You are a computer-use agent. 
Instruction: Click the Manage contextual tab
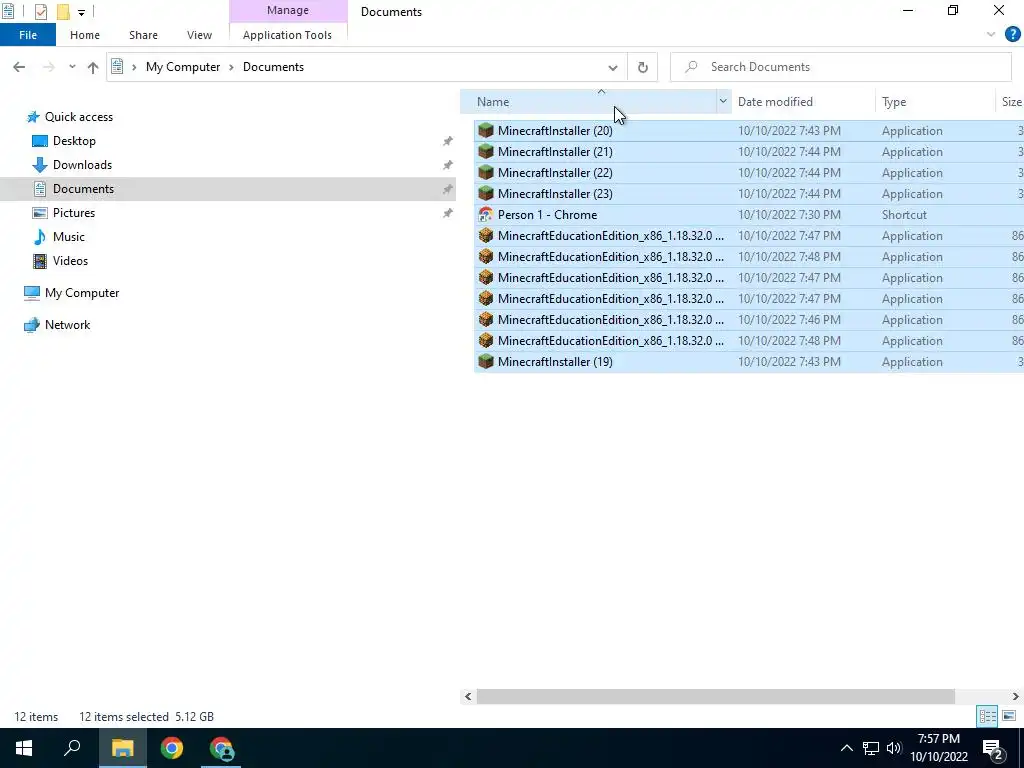[287, 10]
